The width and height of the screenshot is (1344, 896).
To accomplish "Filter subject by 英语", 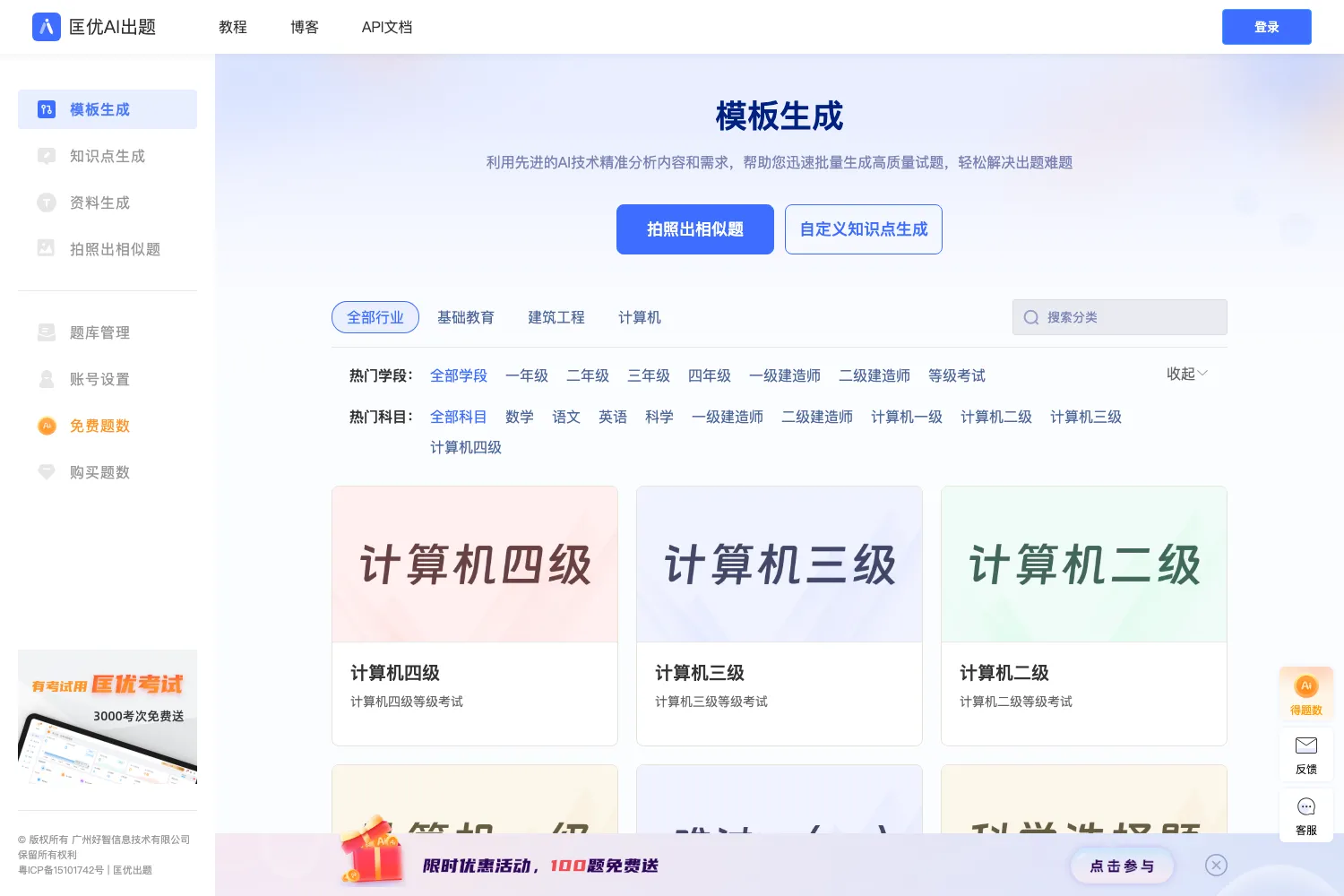I will point(613,417).
